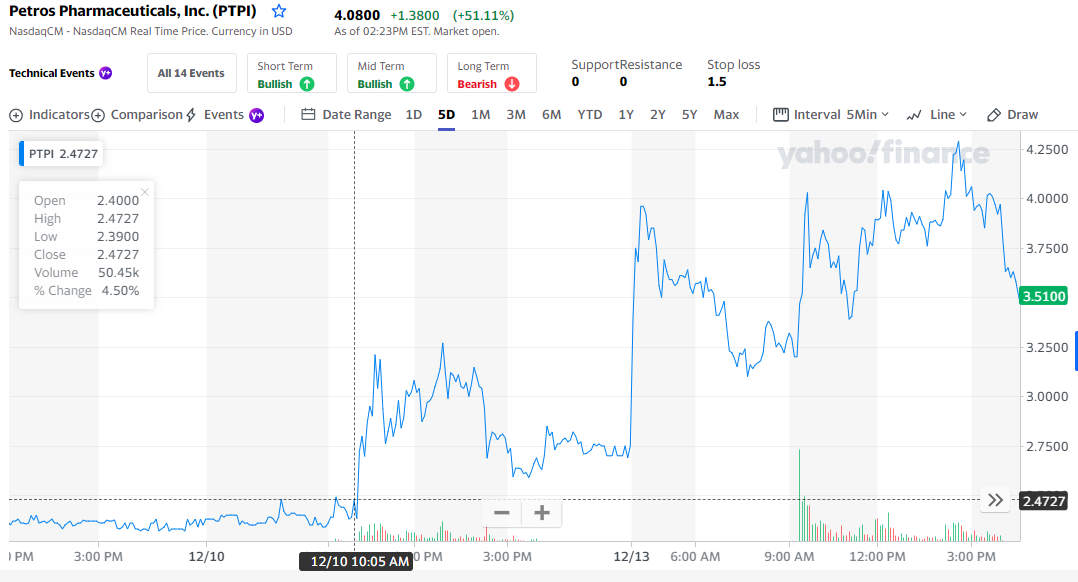Open the Date Range picker
Viewport: 1078px width, 582px height.
pyautogui.click(x=346, y=115)
